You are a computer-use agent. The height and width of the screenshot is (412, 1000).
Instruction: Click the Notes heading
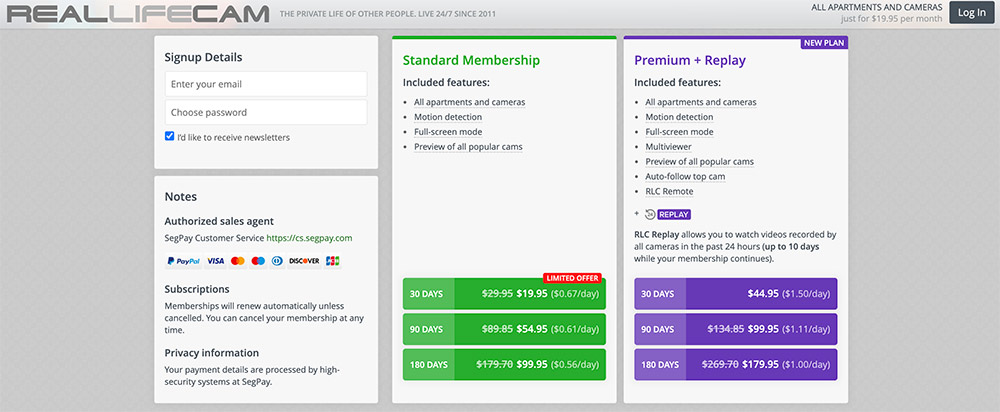pyautogui.click(x=180, y=196)
